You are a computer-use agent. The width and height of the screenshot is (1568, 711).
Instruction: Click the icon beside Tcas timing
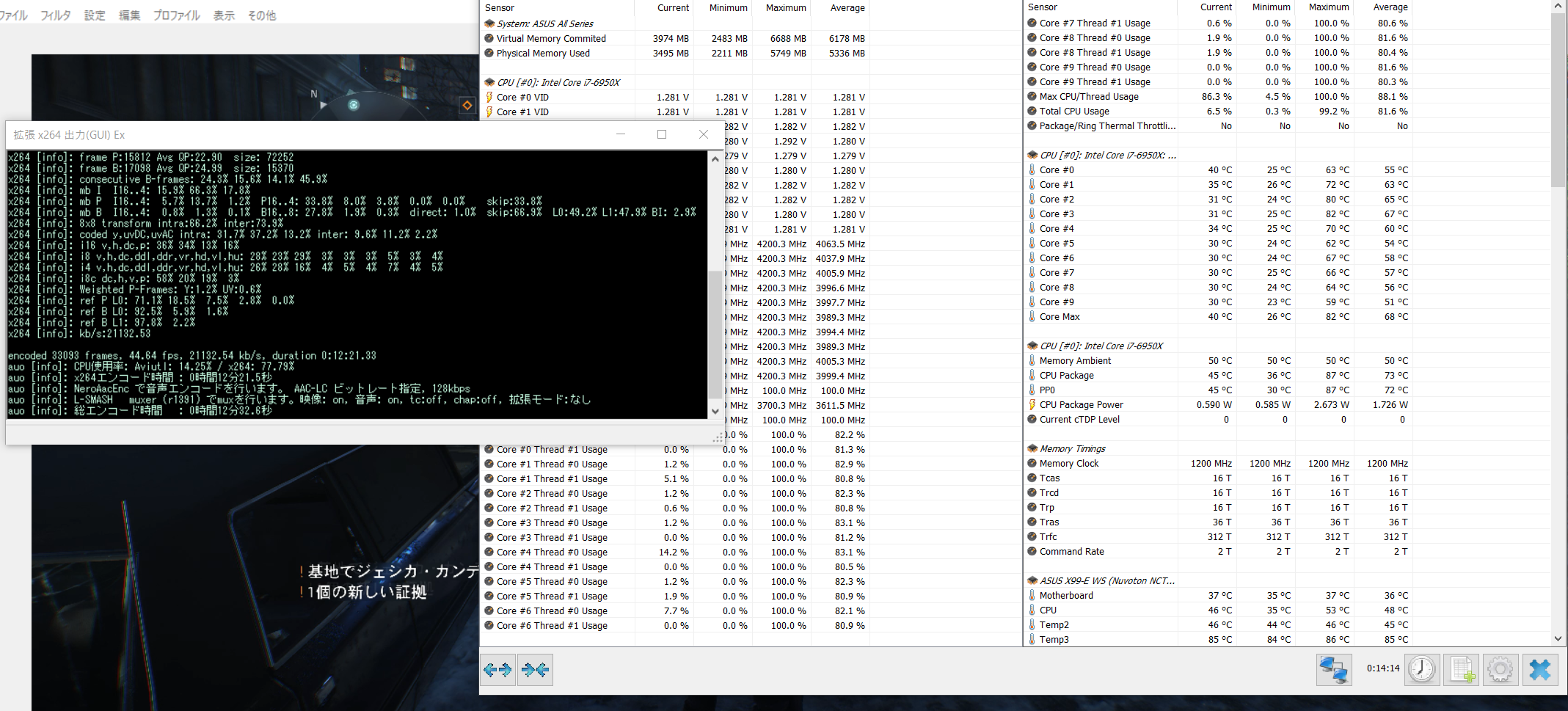(x=1032, y=478)
